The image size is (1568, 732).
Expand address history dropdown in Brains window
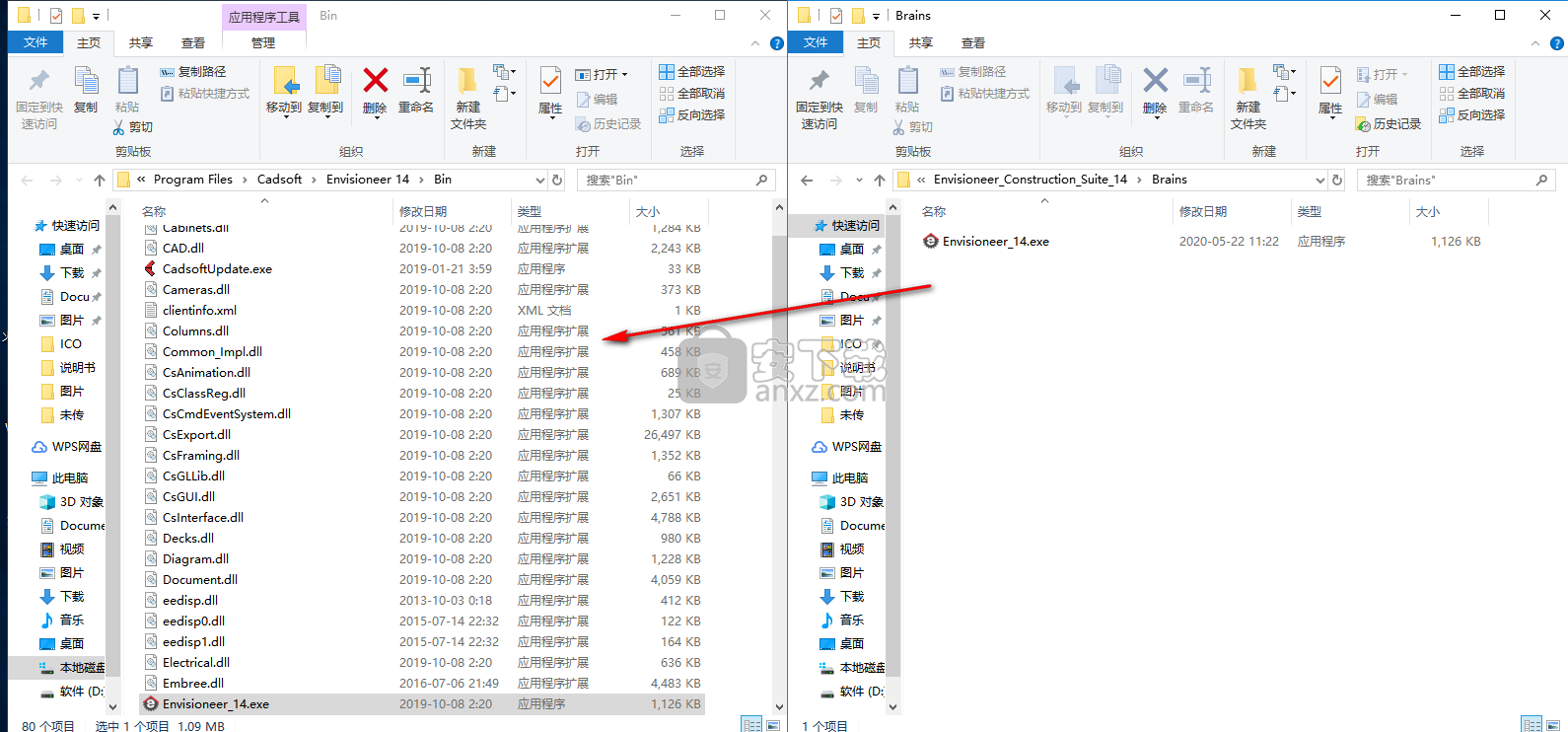[x=1319, y=180]
